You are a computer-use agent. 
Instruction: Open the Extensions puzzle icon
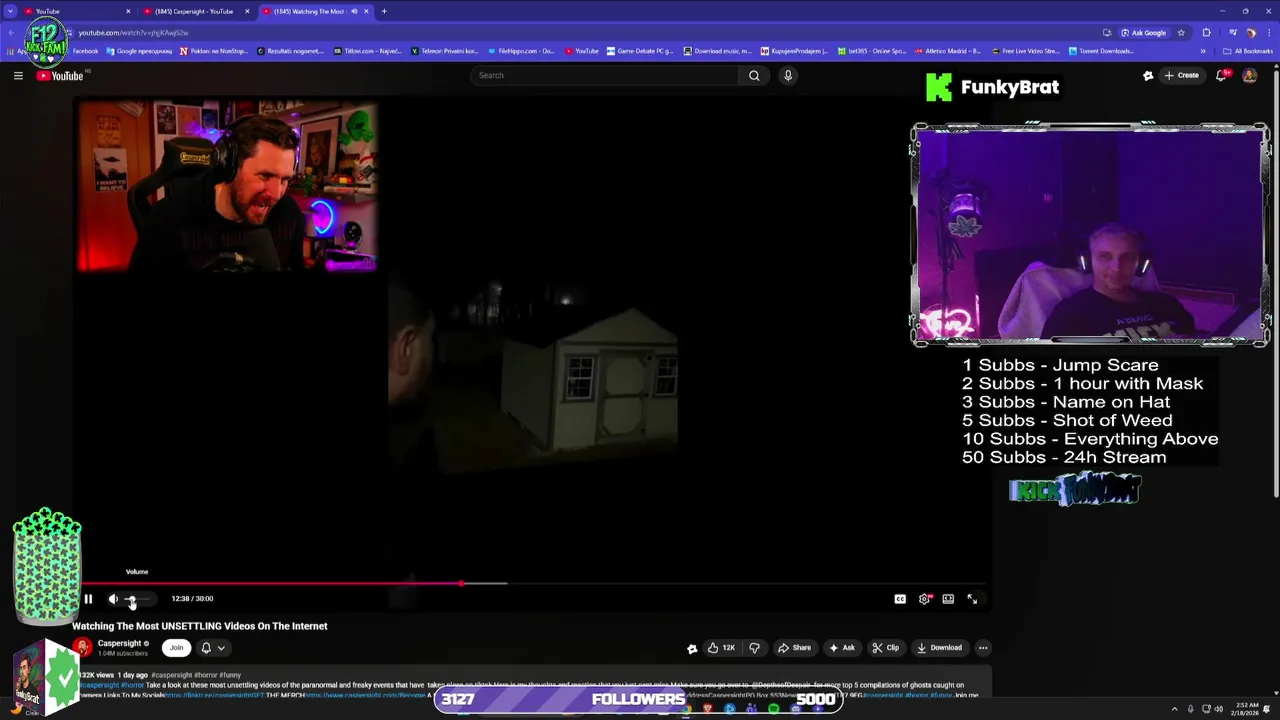click(1206, 33)
